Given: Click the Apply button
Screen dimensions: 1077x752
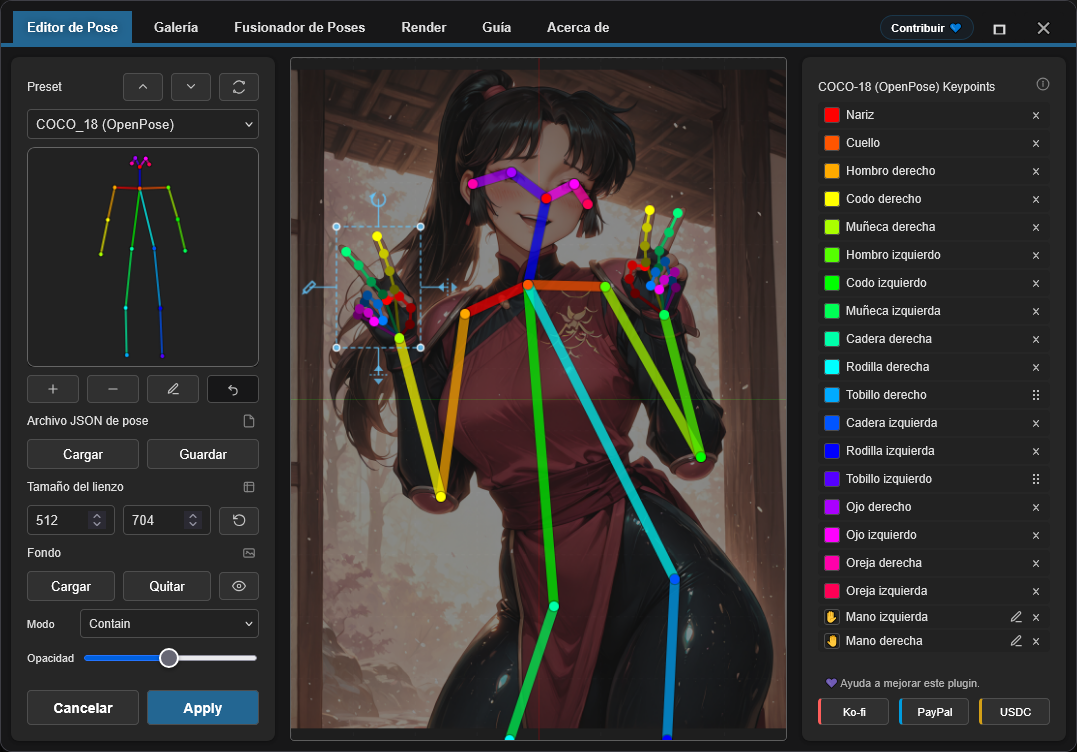Looking at the screenshot, I should [x=203, y=708].
